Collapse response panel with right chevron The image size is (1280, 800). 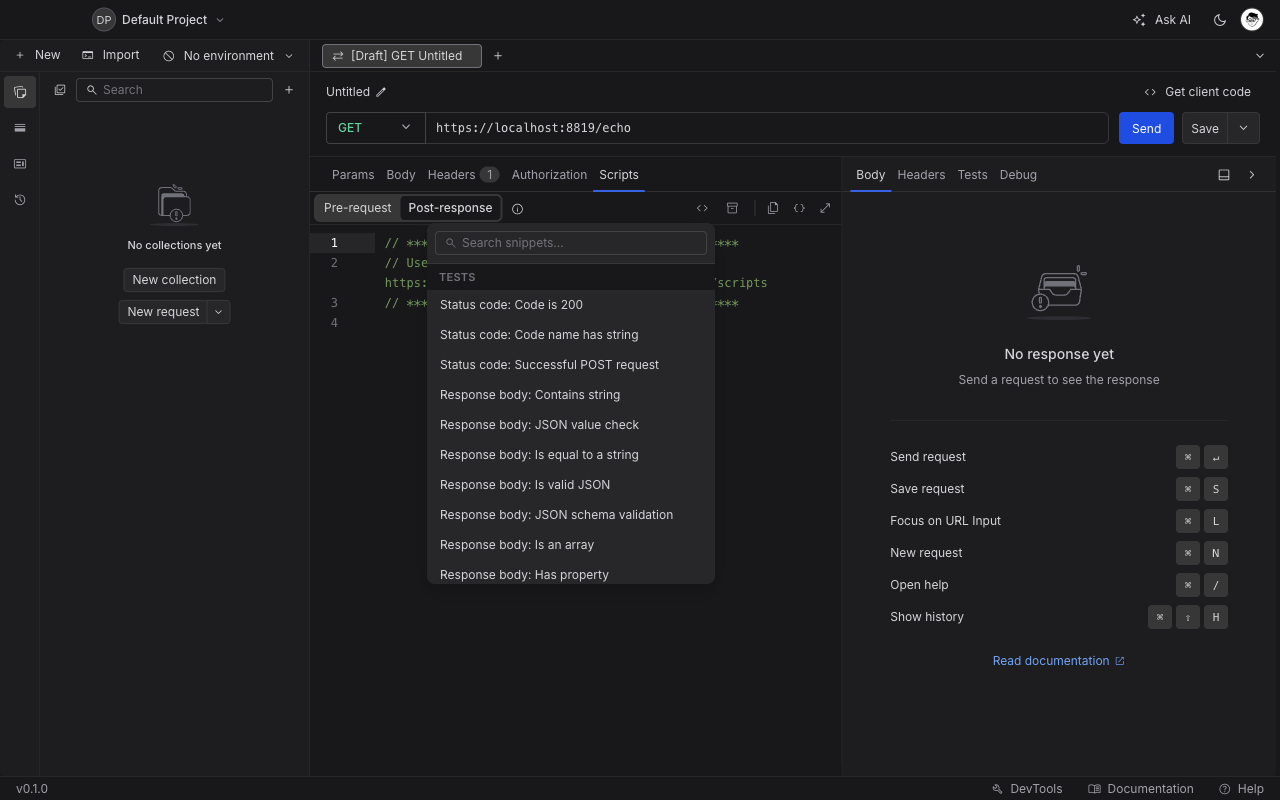(1252, 175)
